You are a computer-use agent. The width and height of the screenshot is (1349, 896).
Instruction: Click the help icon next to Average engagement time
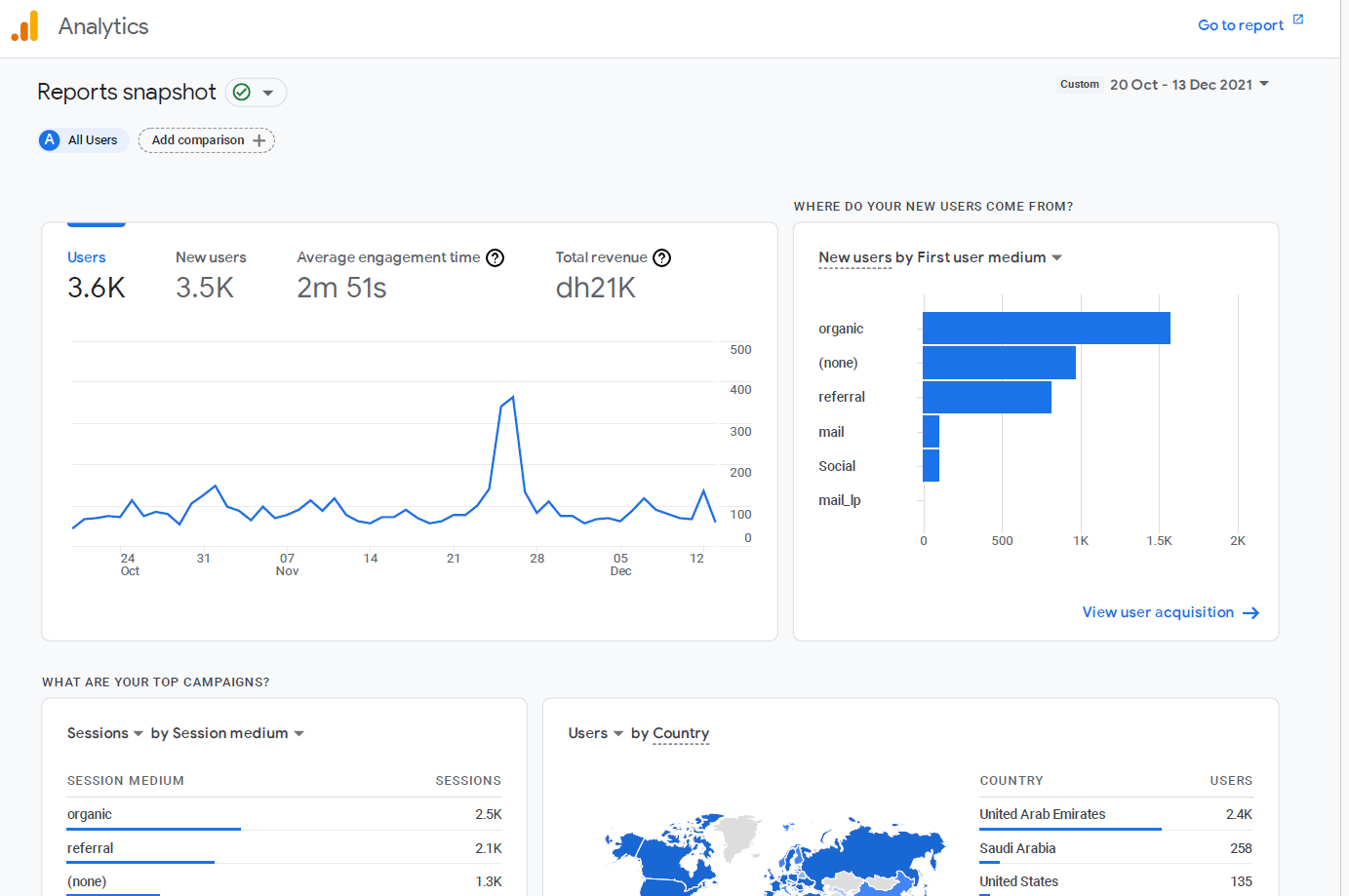pyautogui.click(x=495, y=257)
